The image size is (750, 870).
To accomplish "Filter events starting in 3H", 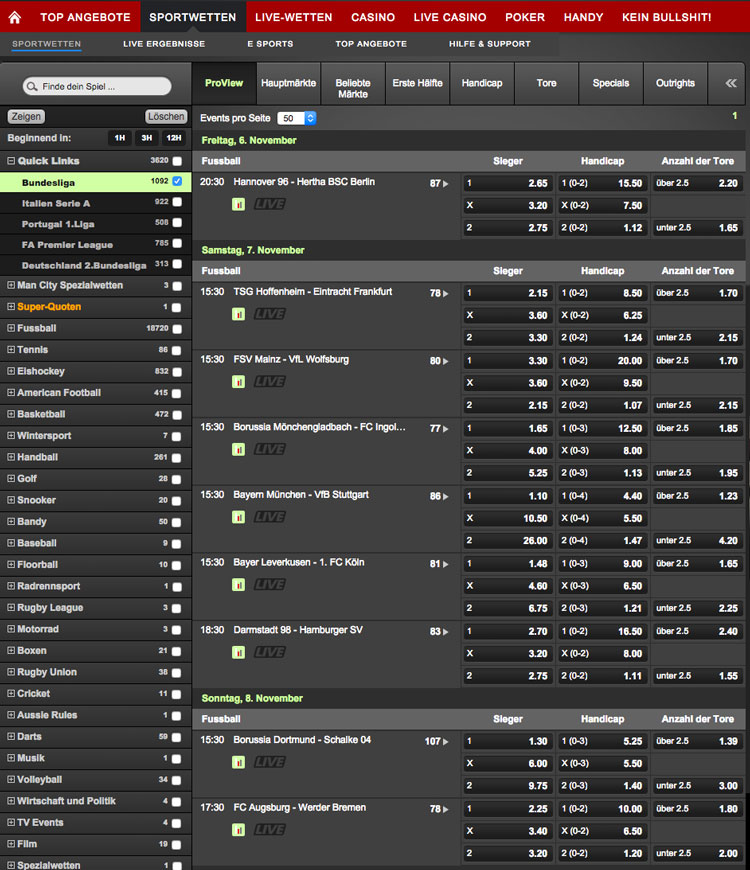I will coord(146,138).
